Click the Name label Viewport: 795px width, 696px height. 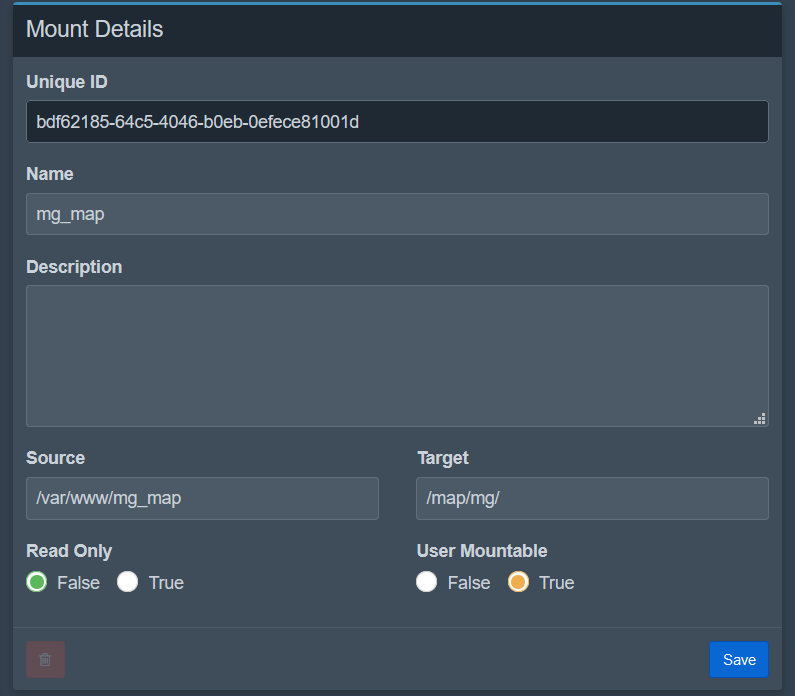click(x=50, y=174)
